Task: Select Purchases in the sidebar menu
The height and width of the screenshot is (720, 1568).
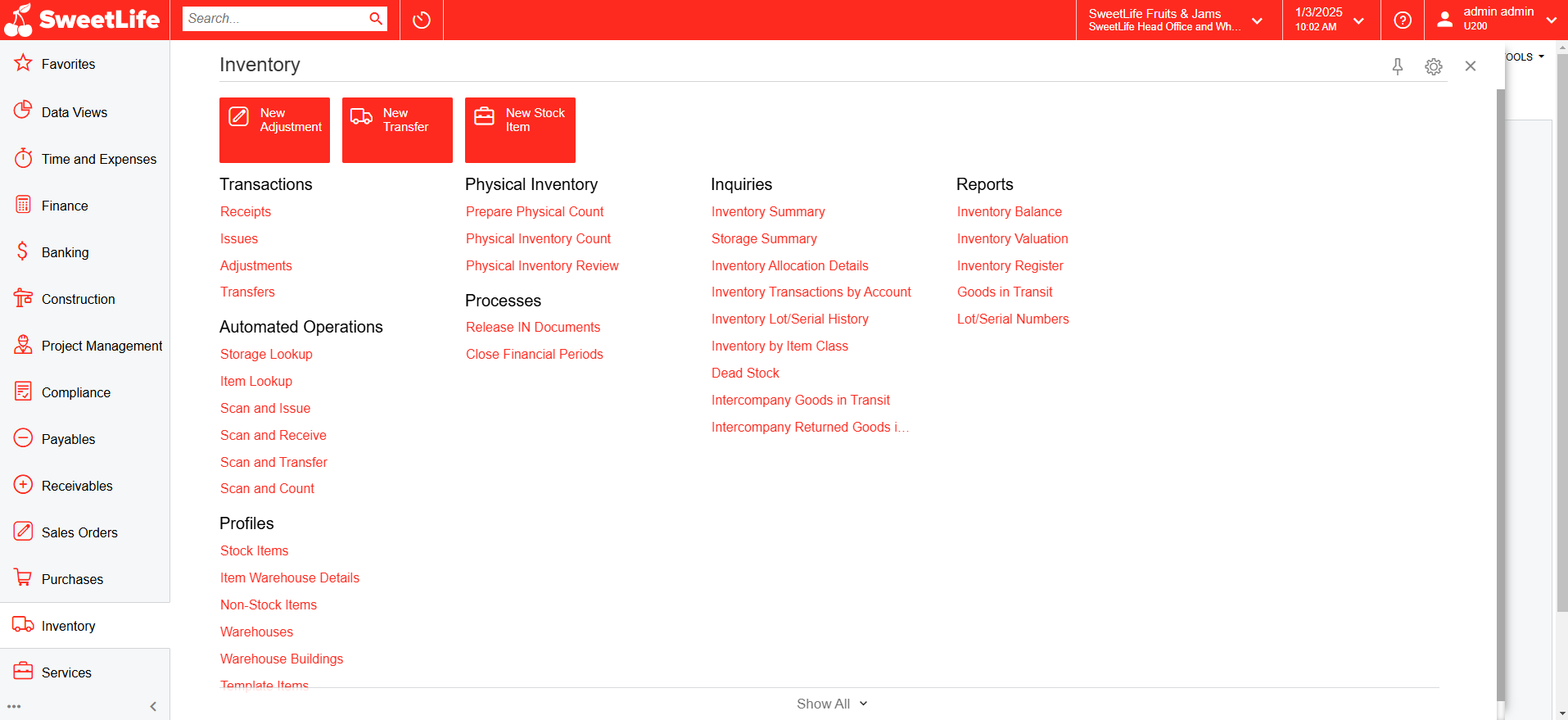Action: (x=72, y=579)
